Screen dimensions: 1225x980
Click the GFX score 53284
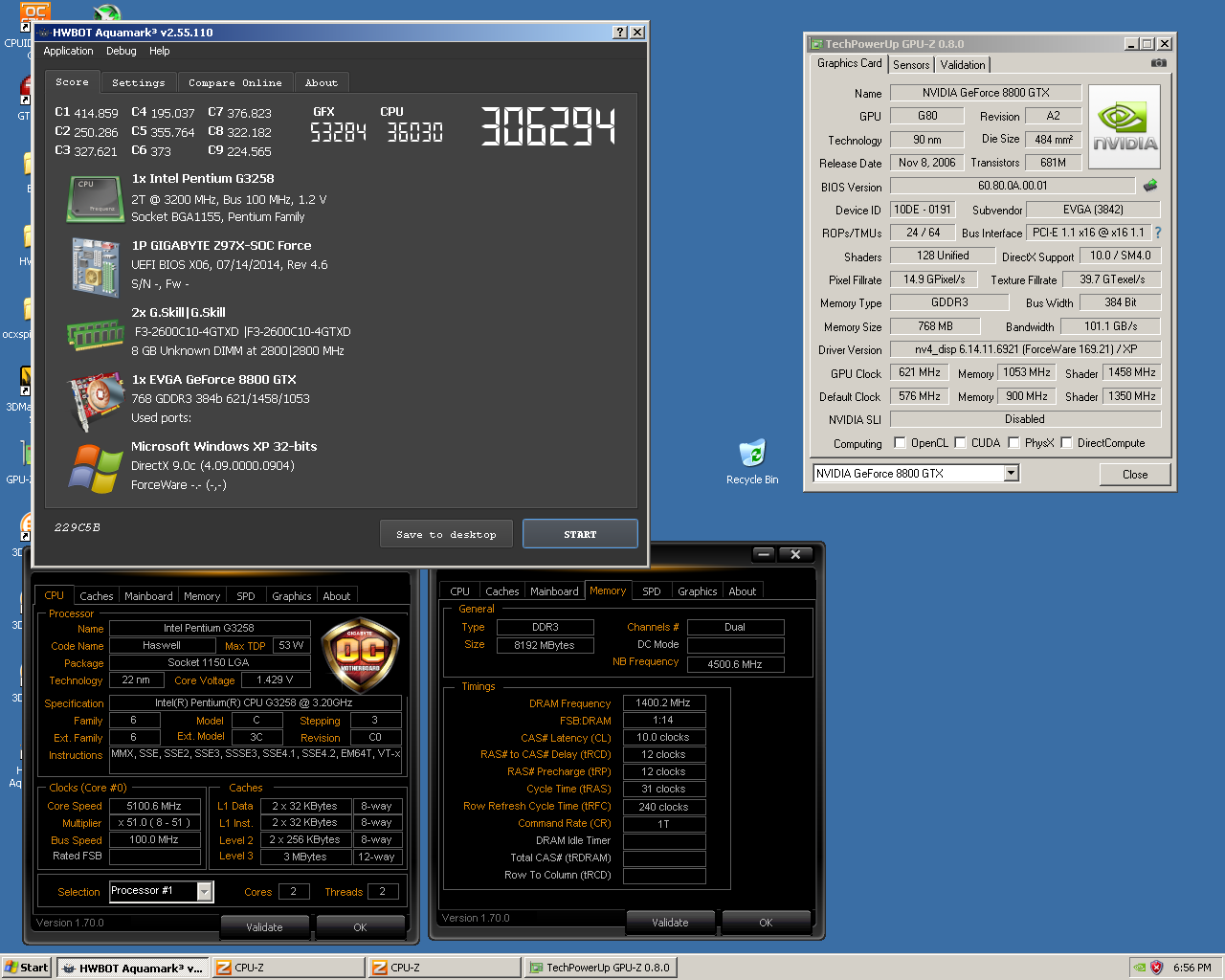(x=338, y=132)
